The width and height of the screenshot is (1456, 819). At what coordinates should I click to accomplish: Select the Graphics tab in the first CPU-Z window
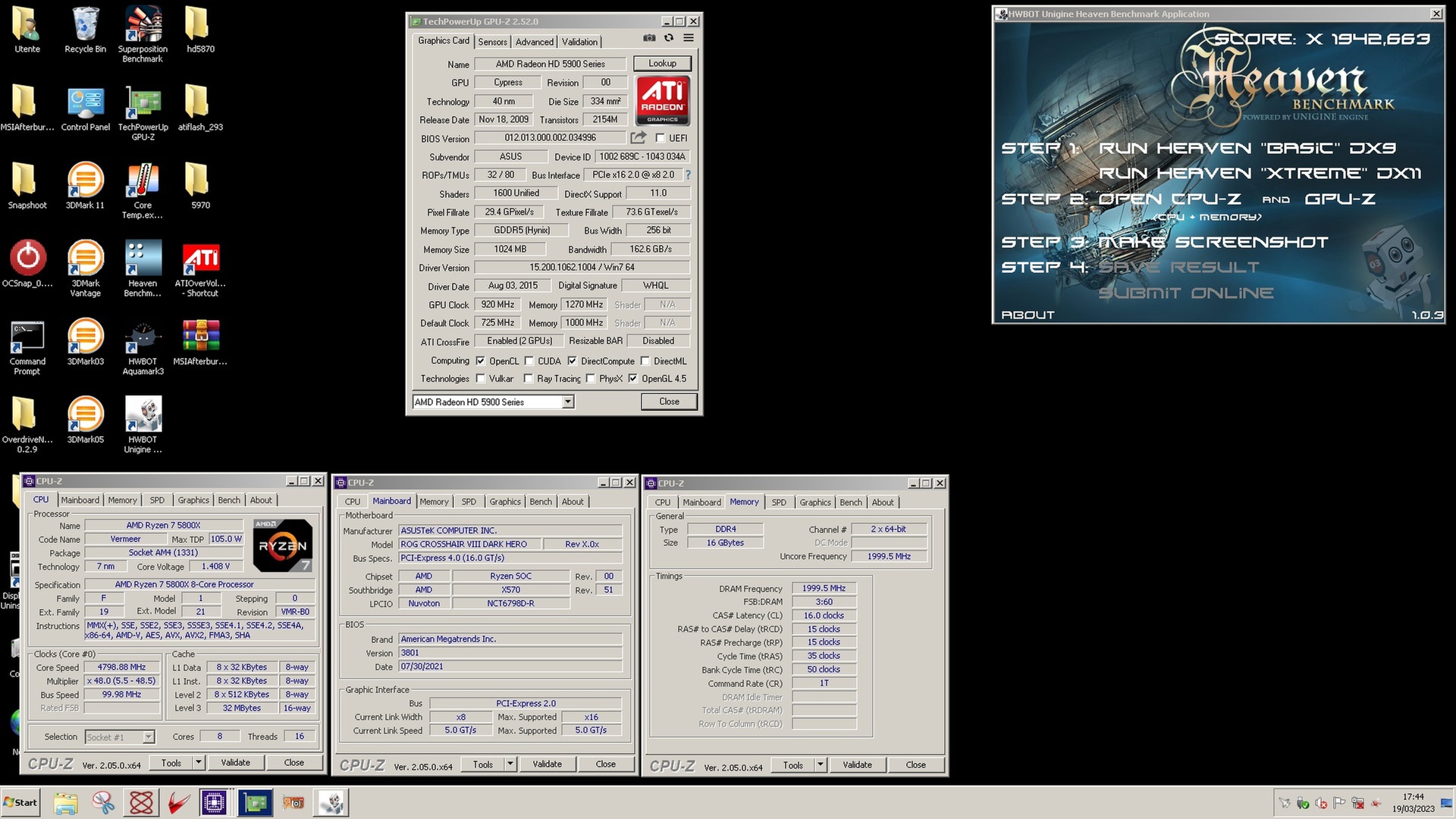(x=193, y=500)
